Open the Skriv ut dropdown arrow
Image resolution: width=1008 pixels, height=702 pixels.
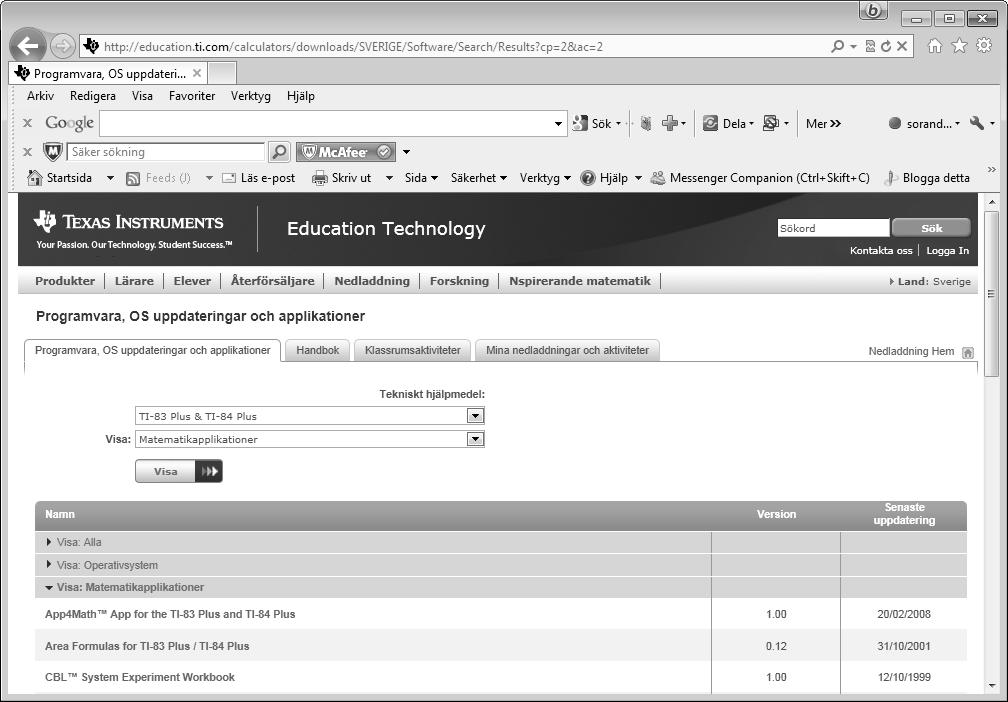(x=389, y=178)
